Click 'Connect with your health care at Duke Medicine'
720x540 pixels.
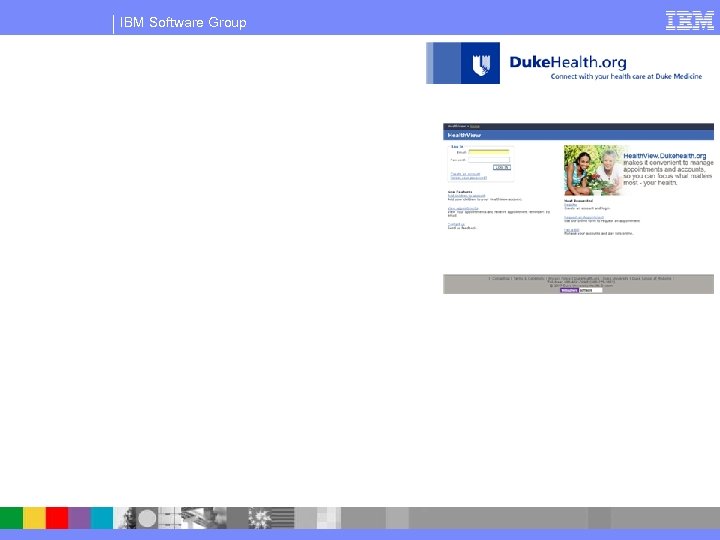pos(626,76)
